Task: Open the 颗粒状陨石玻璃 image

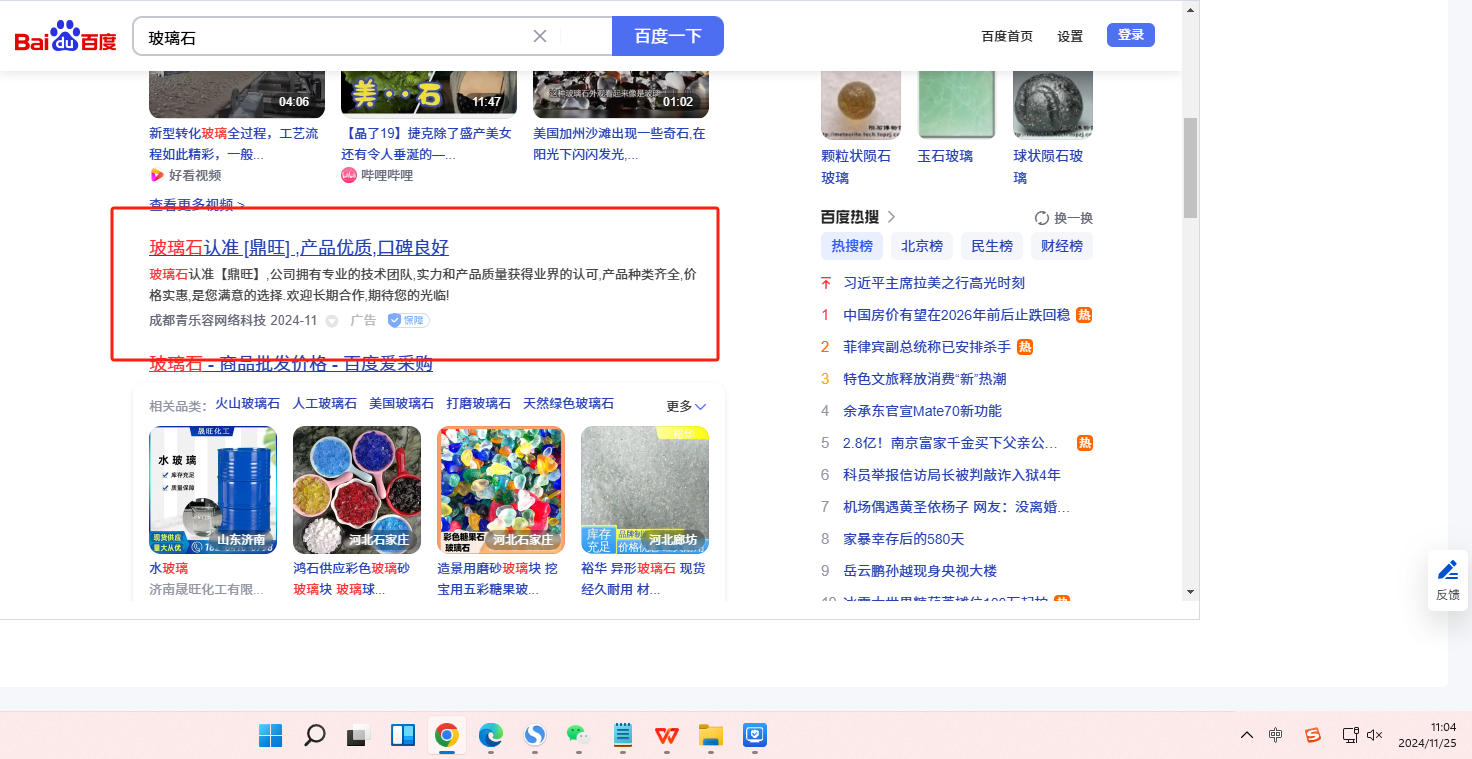Action: (x=861, y=104)
